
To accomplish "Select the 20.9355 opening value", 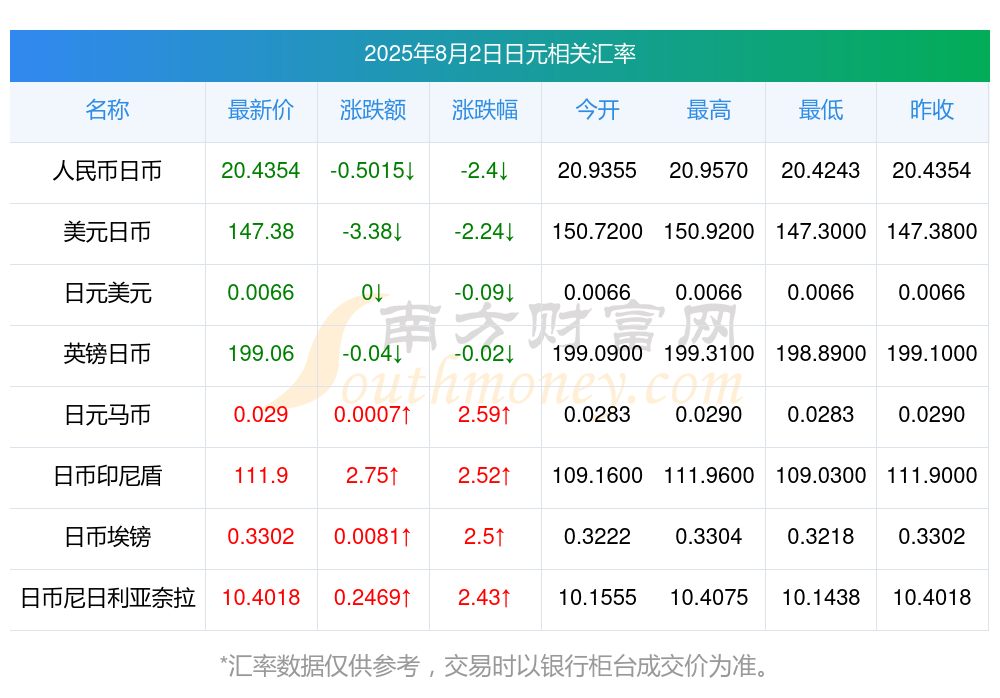I will (597, 170).
